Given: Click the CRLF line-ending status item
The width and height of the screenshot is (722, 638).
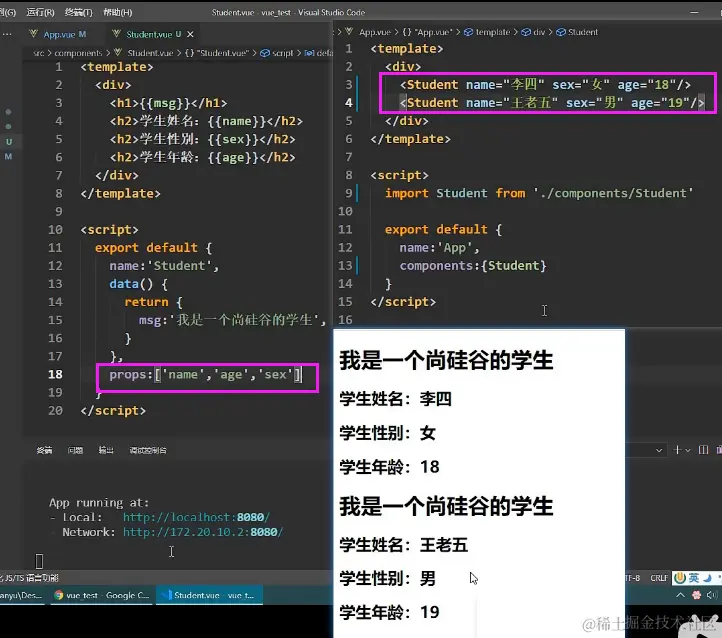Looking at the screenshot, I should [x=658, y=578].
